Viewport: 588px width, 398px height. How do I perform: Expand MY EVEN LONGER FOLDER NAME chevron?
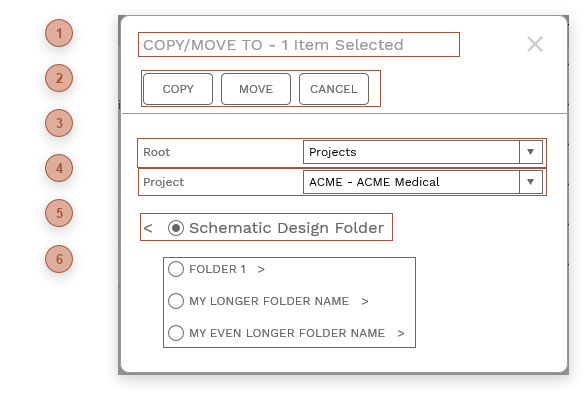[x=401, y=333]
